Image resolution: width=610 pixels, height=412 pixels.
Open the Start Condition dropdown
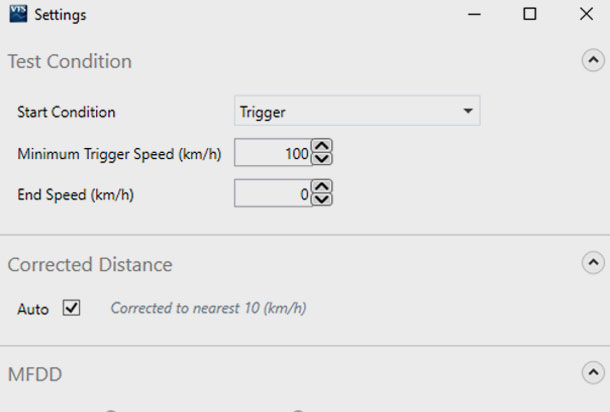pyautogui.click(x=357, y=112)
